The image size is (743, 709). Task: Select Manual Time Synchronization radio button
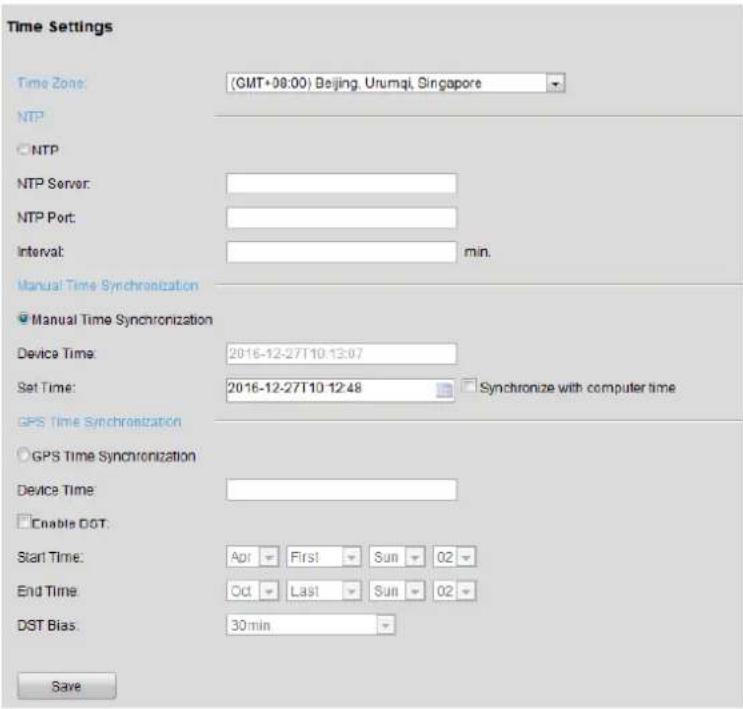click(x=23, y=319)
